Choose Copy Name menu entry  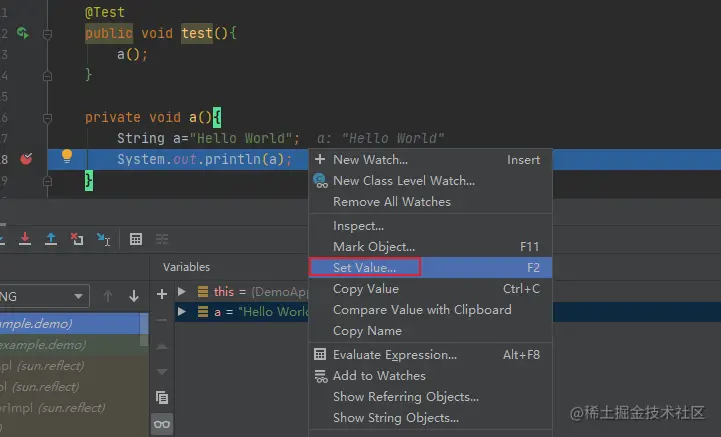430,331
